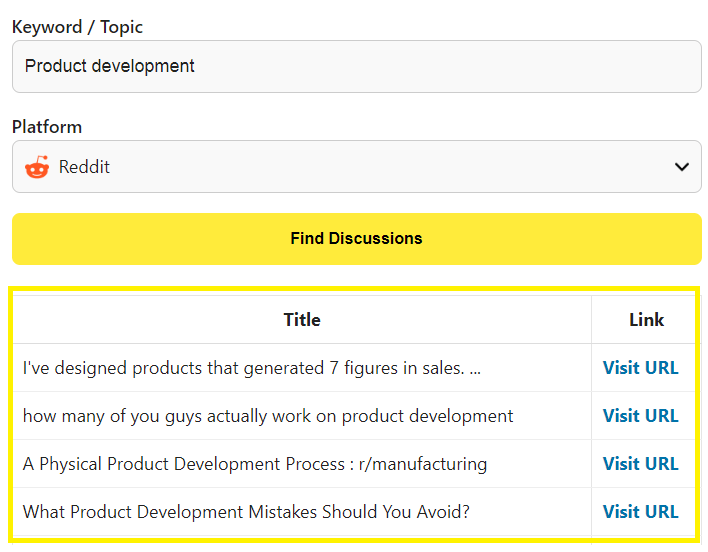Click the Keyword / Topic label

coord(77,27)
